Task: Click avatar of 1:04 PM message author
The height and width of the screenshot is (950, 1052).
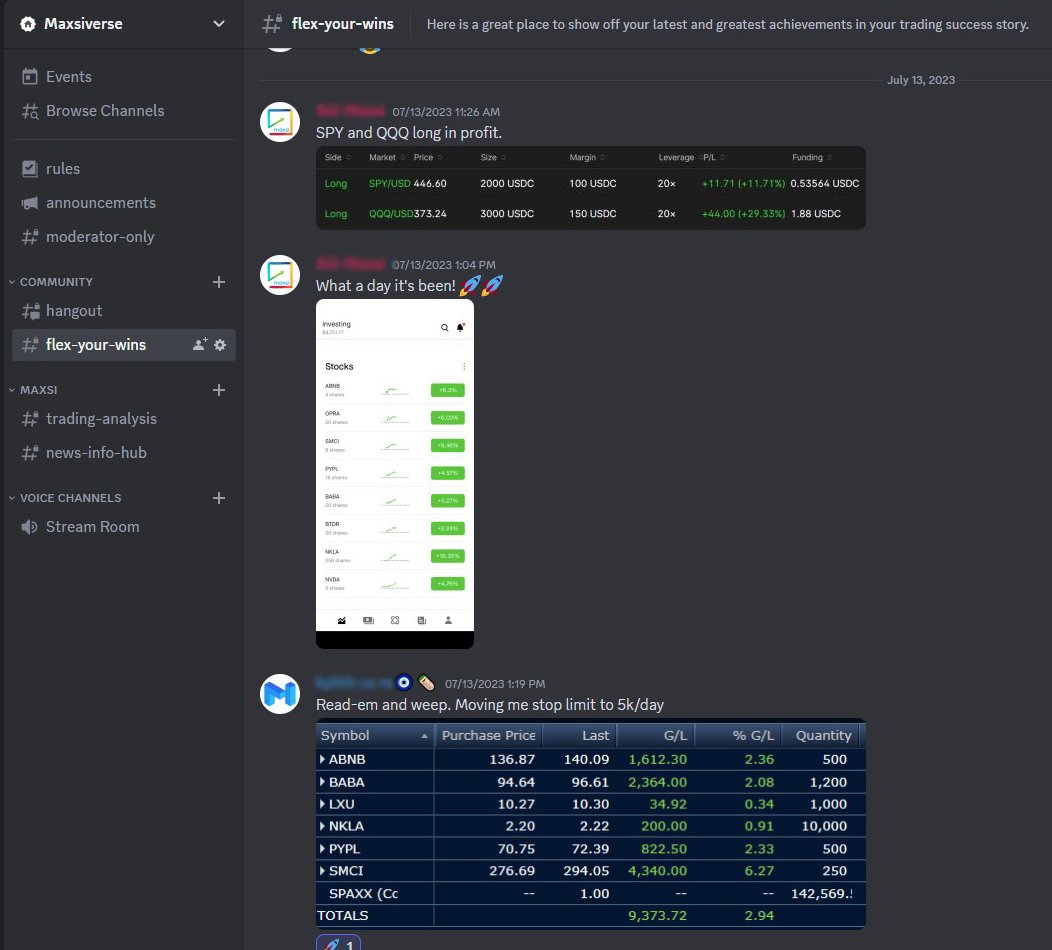Action: (280, 275)
